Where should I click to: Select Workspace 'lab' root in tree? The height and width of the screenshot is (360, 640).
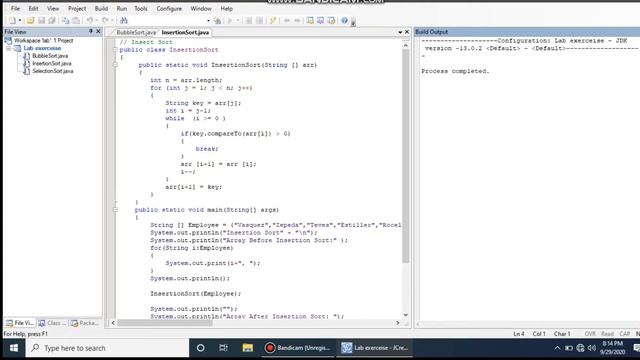pyautogui.click(x=43, y=40)
